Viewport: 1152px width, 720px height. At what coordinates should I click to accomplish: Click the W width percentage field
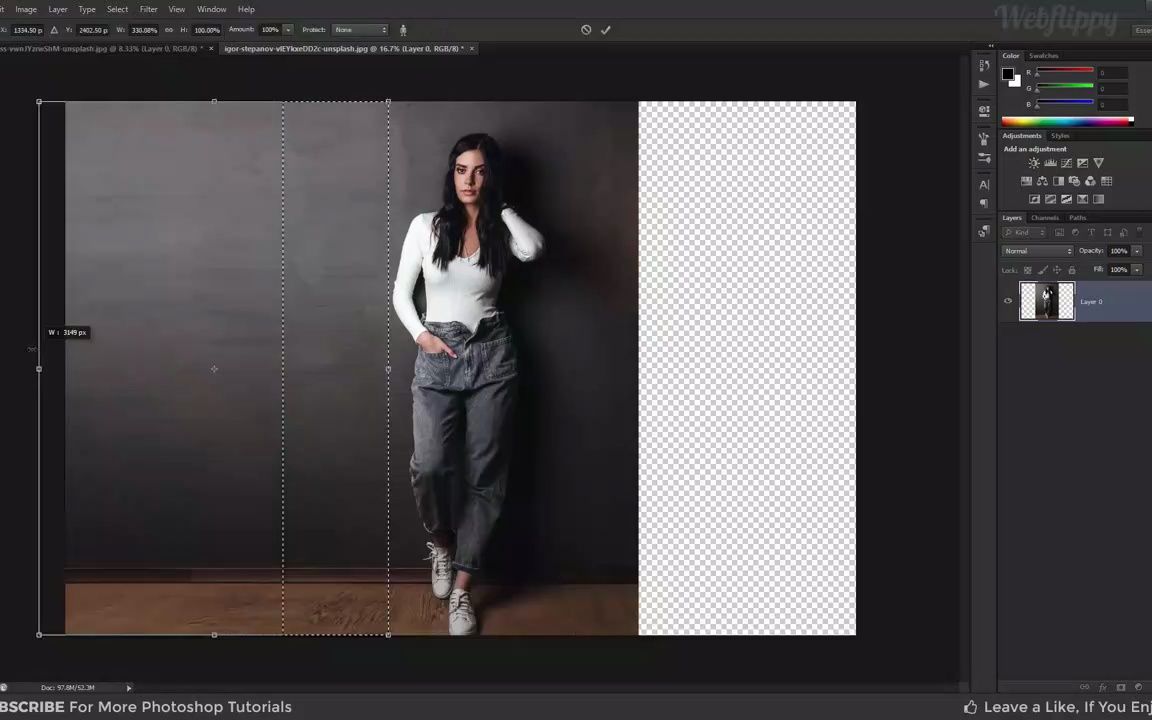tap(144, 30)
